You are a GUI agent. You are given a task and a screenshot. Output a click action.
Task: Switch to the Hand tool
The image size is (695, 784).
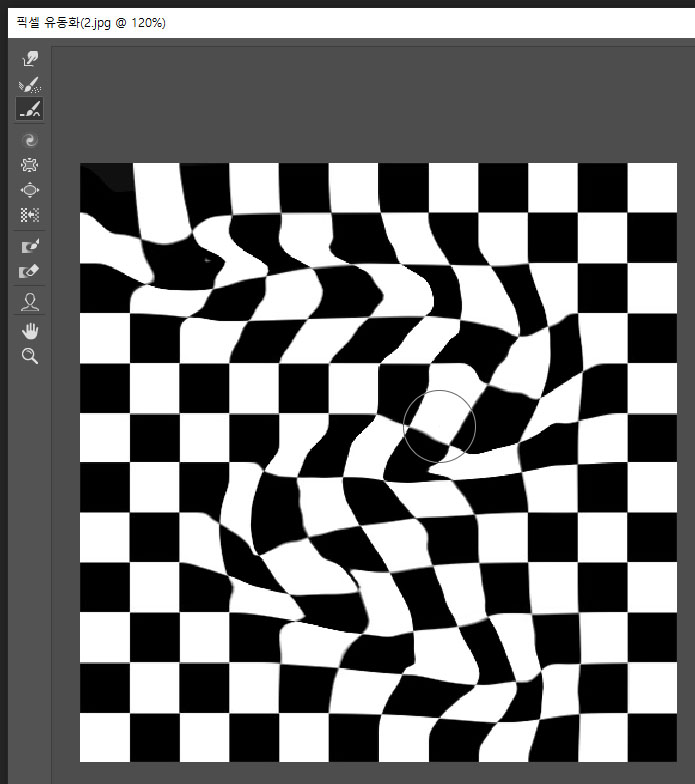coord(30,331)
